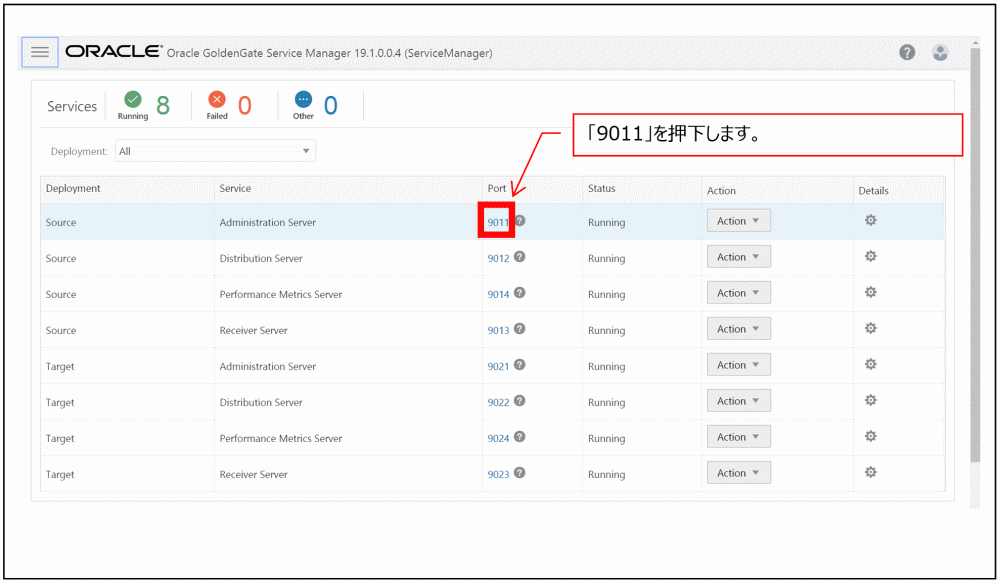The height and width of the screenshot is (583, 1000).
Task: Click help icon beside port 9022
Action: (x=520, y=401)
